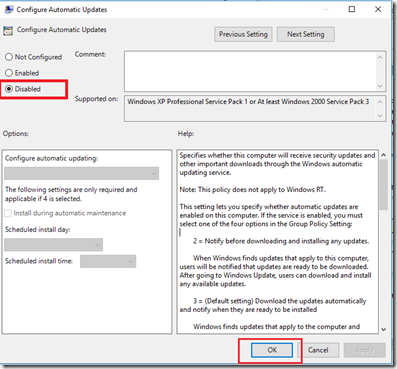Screen dimensions: 397x369
Task: Click the 'Help:' label
Action: point(186,134)
